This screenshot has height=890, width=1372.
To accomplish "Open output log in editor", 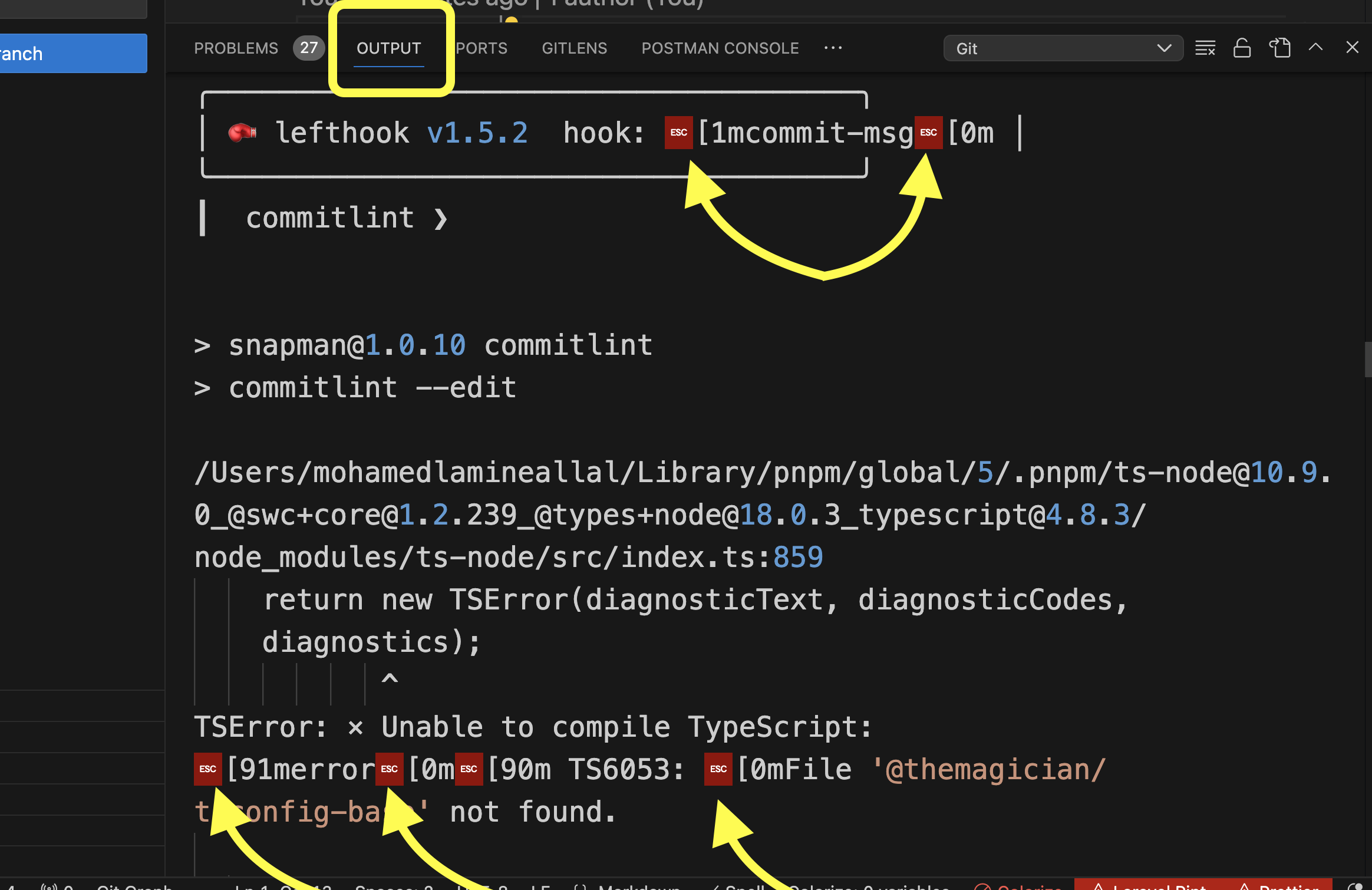I will pyautogui.click(x=1279, y=48).
